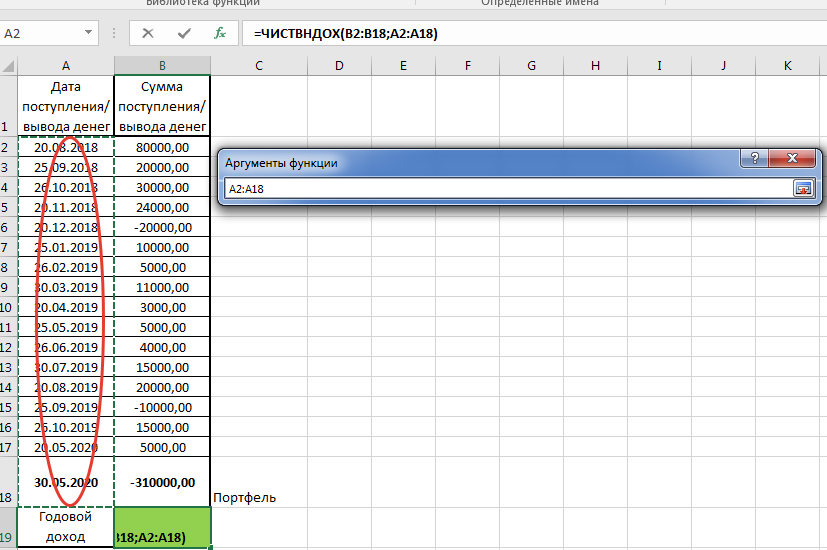This screenshot has width=827, height=550.
Task: Click cell with amount 4000,00
Action: click(162, 348)
